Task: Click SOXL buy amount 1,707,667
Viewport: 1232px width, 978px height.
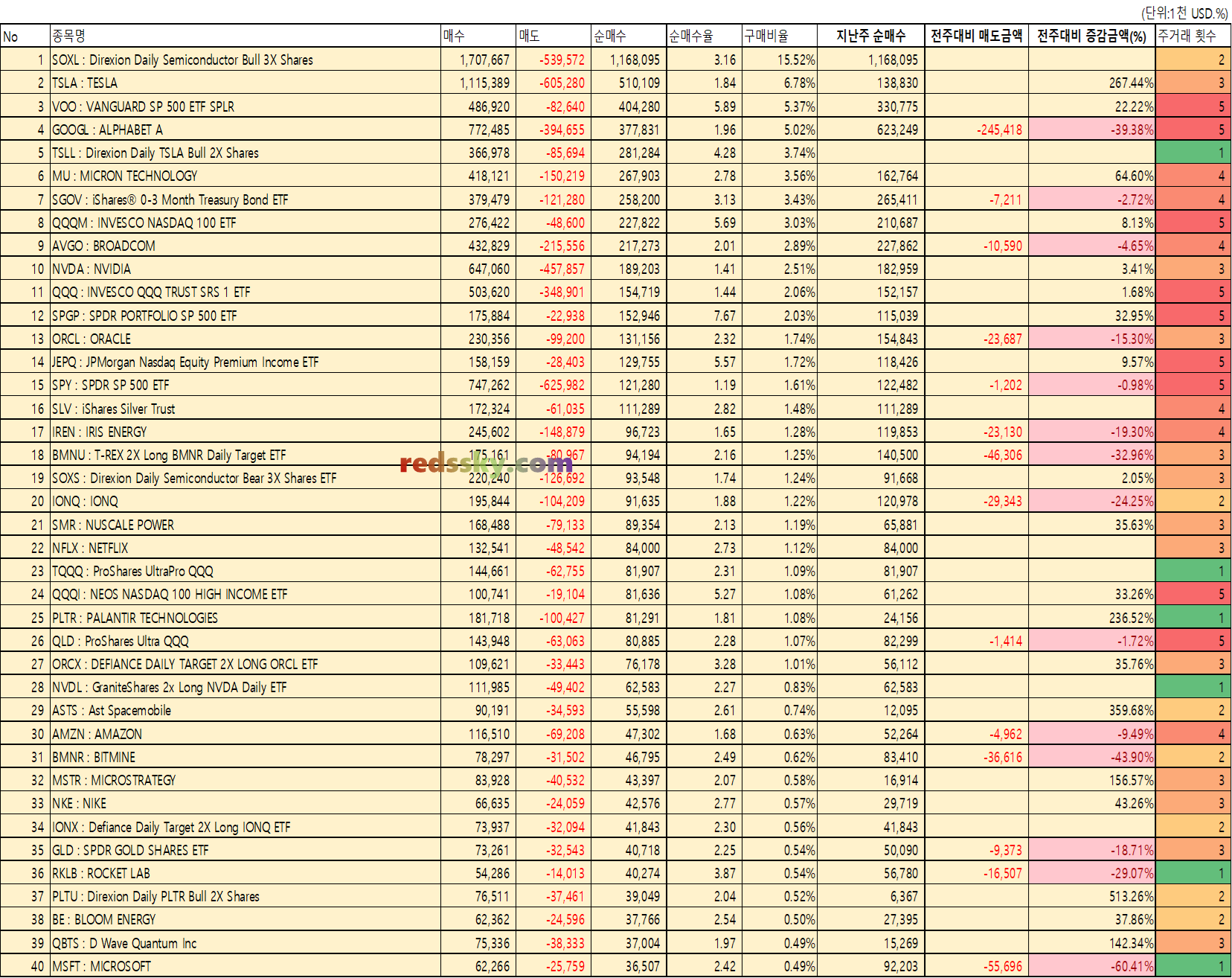Action: point(484,60)
